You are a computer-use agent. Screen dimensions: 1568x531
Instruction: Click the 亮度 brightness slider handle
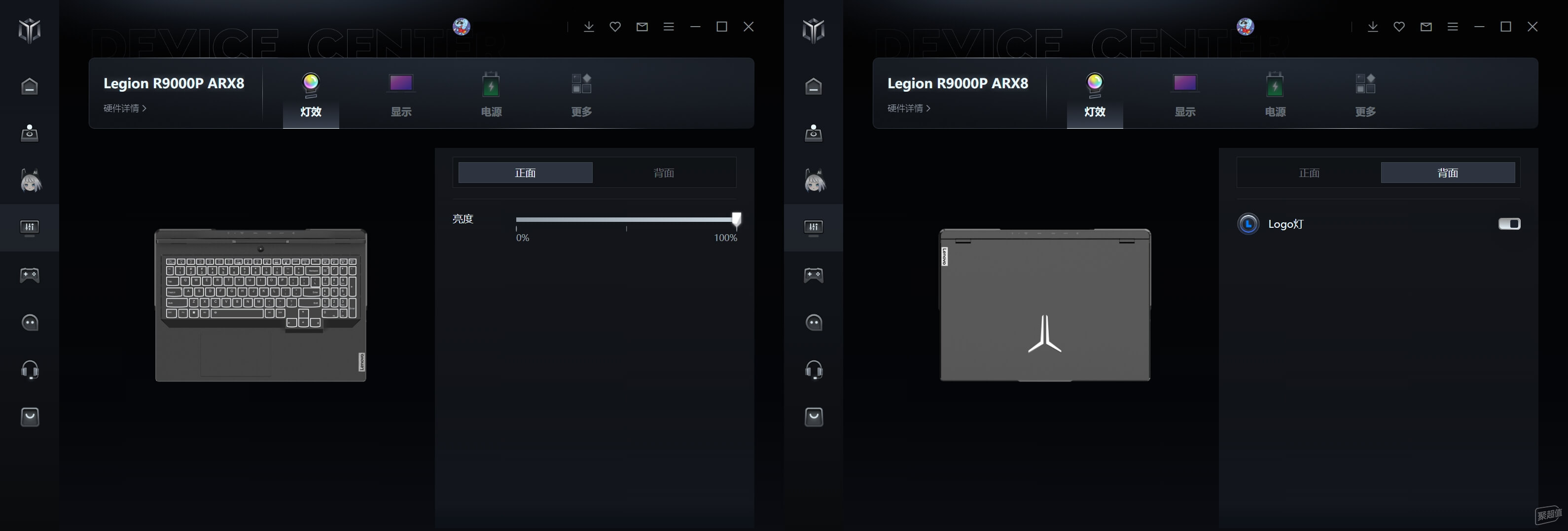click(x=737, y=219)
